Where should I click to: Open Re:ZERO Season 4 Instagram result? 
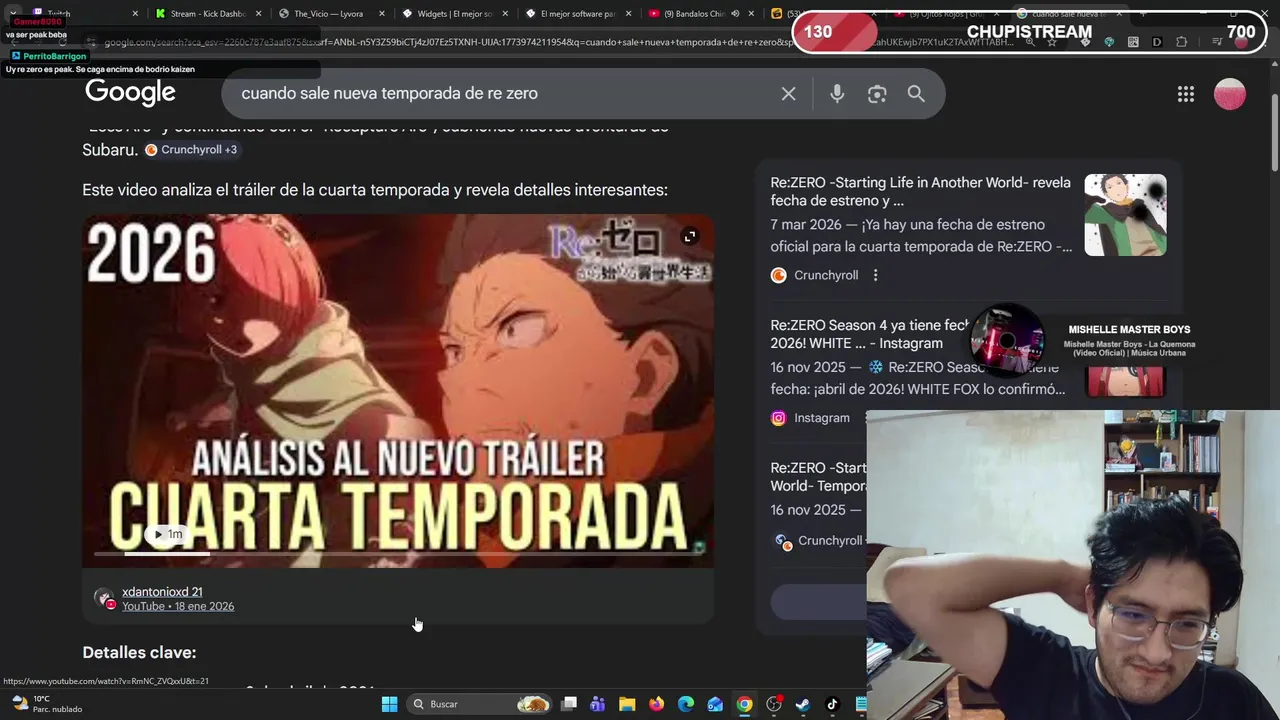coord(870,334)
